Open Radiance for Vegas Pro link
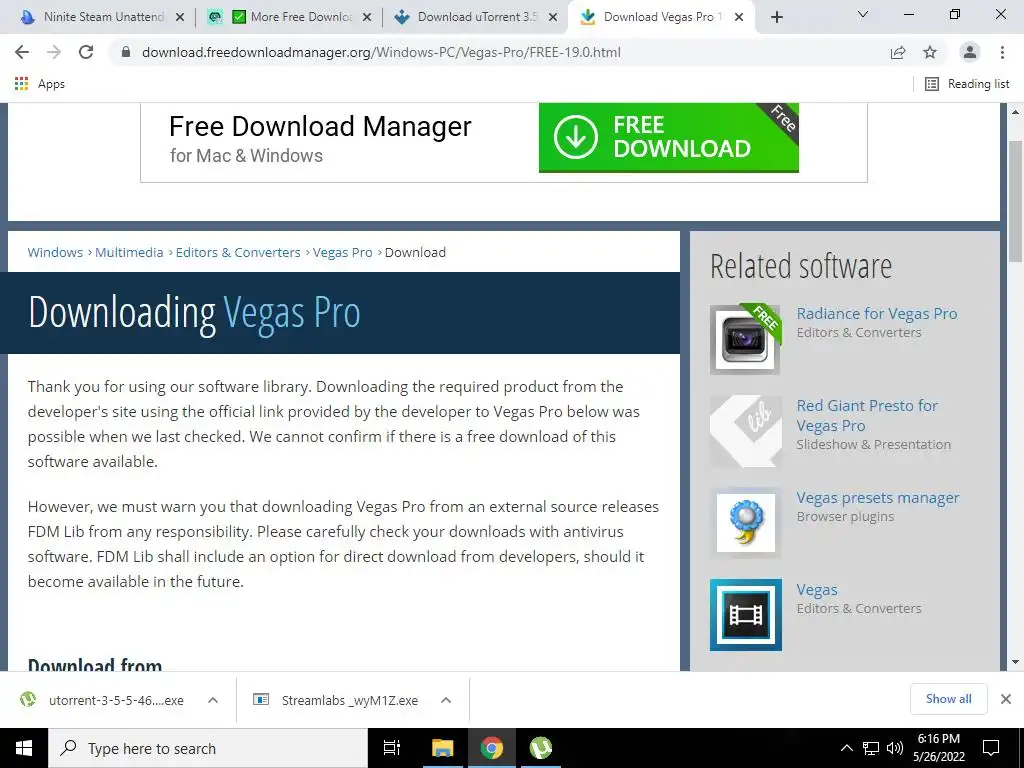Screen dimensions: 1024x768 click(x=876, y=313)
